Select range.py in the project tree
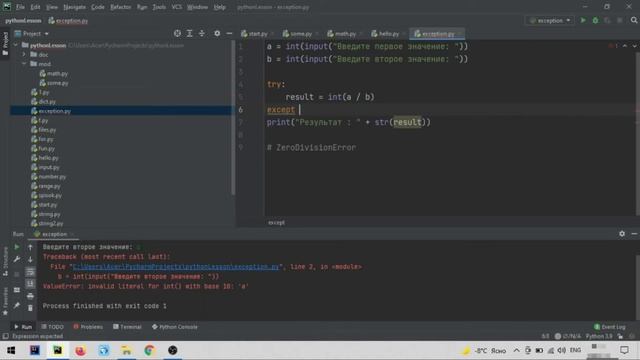The image size is (640, 360). coord(46,186)
